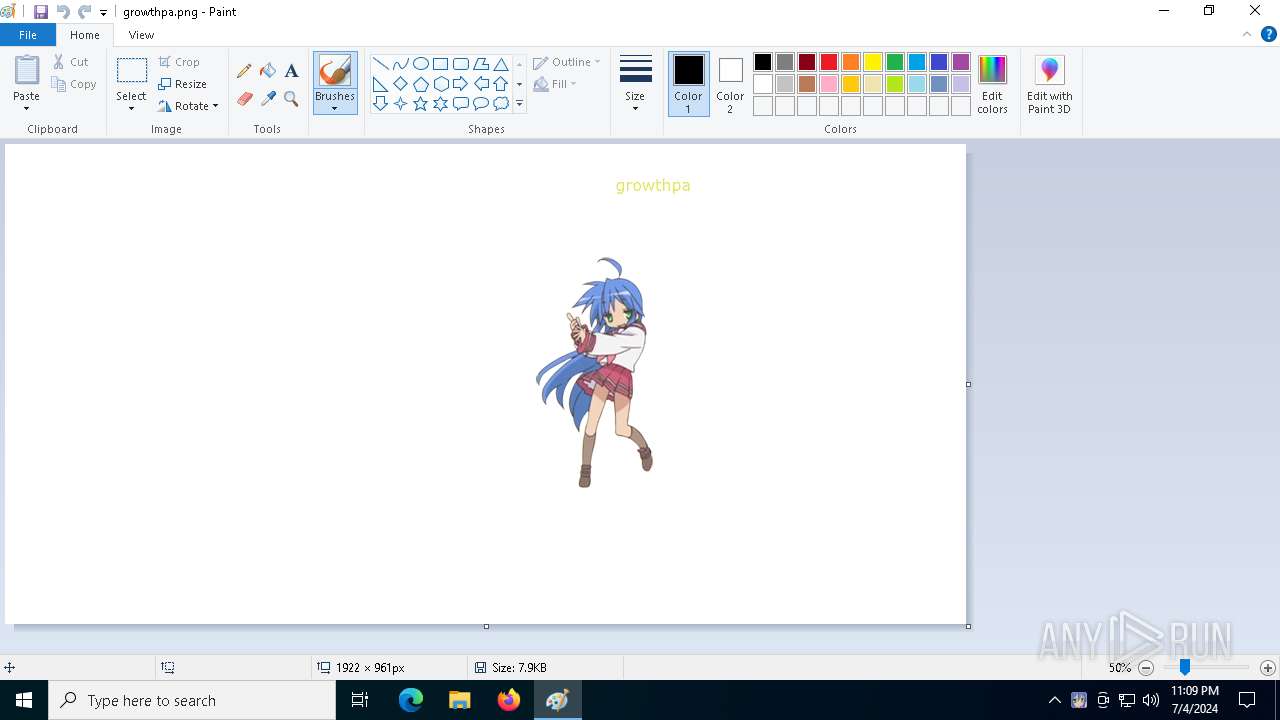This screenshot has width=1280, height=720.
Task: Choose the Triangle shape
Action: (501, 64)
